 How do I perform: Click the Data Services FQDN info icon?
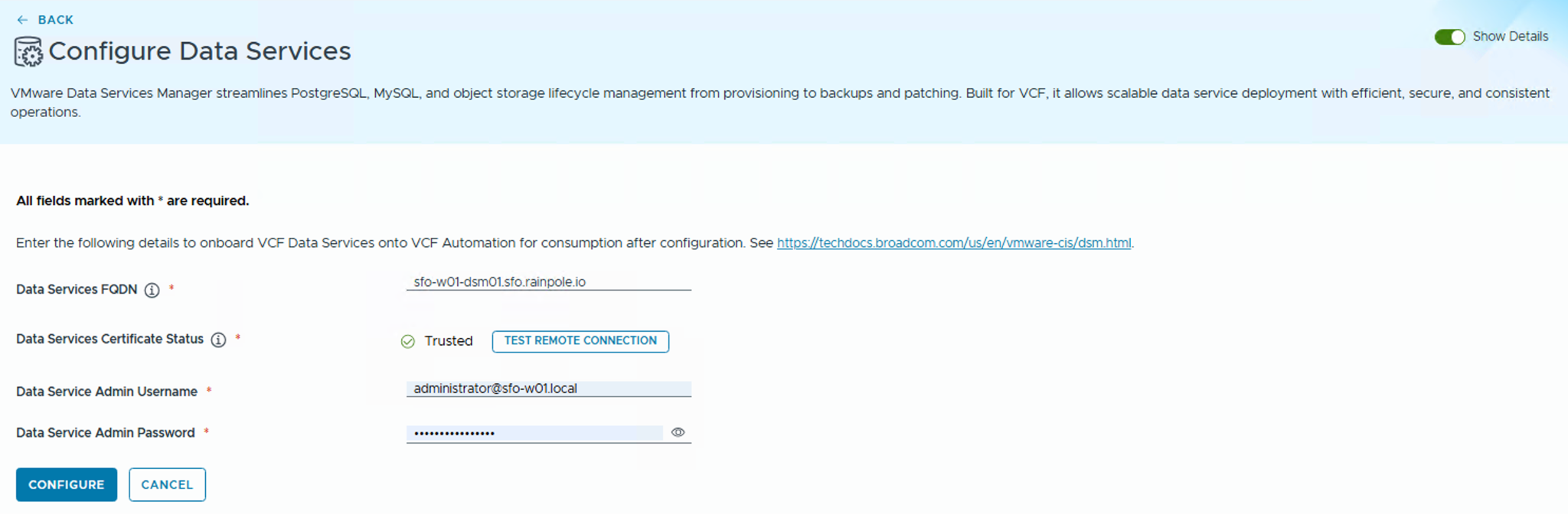[152, 290]
